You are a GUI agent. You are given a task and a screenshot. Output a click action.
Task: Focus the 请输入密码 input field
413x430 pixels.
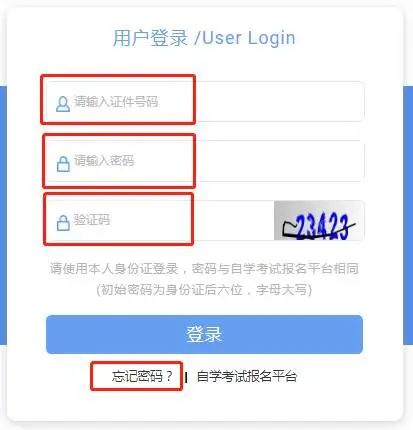pyautogui.click(x=204, y=161)
